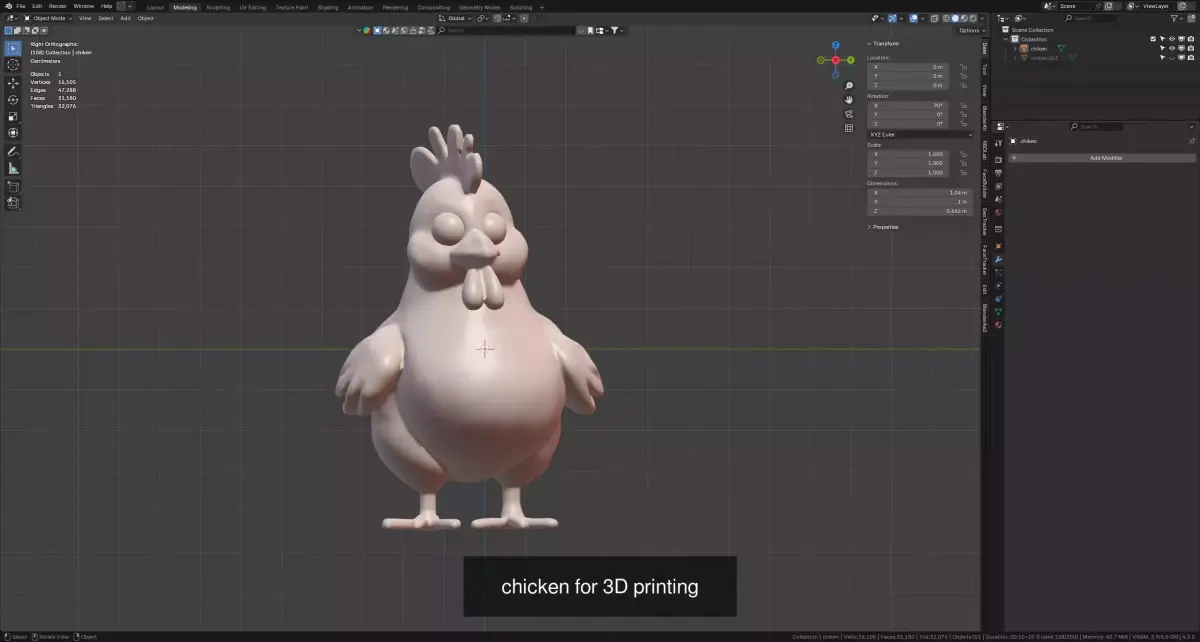The width and height of the screenshot is (1200, 642).
Task: Expand the chiken object in outliner
Action: tap(1015, 48)
